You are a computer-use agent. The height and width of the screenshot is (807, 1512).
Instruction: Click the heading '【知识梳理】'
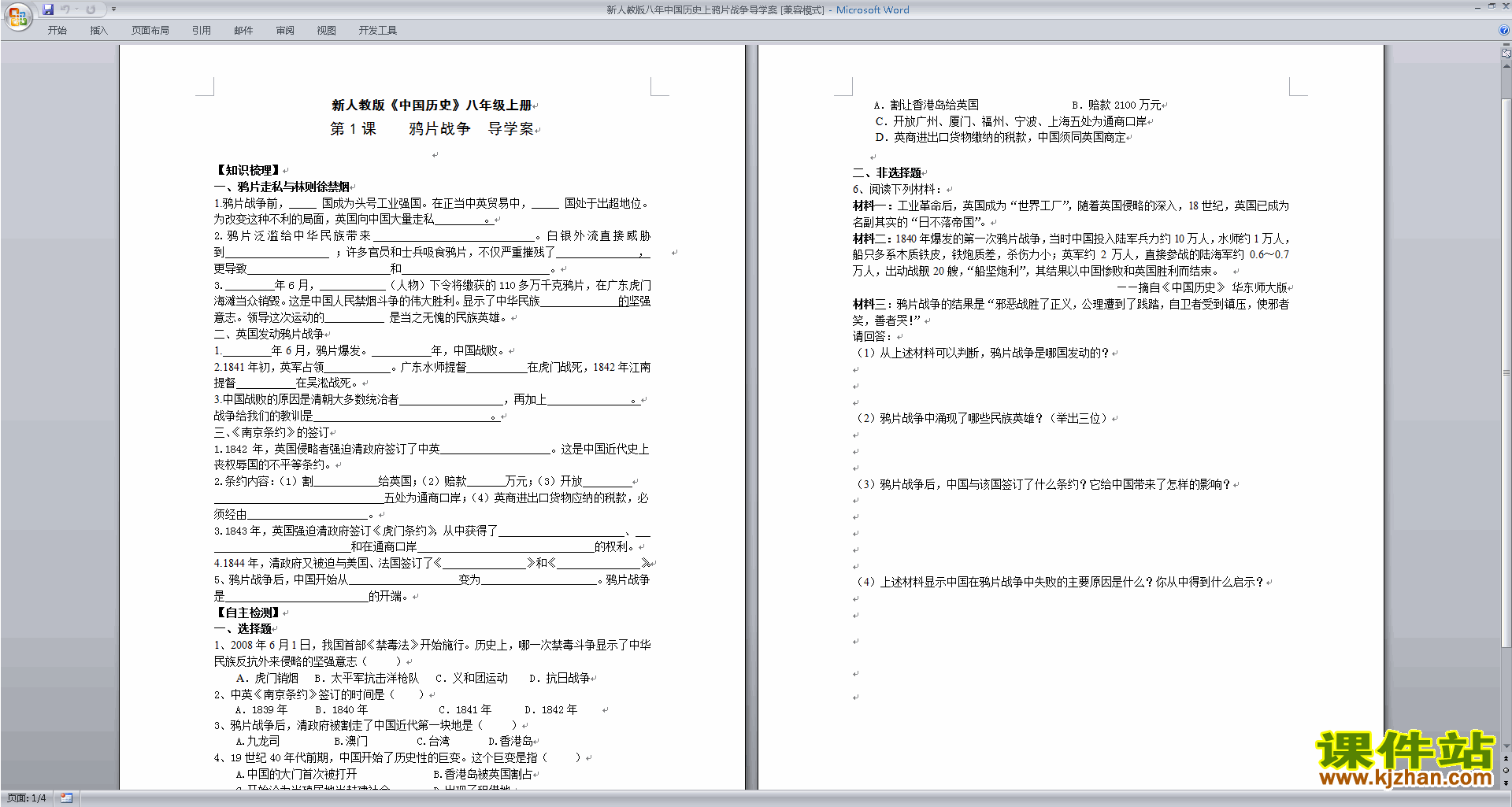coord(247,170)
